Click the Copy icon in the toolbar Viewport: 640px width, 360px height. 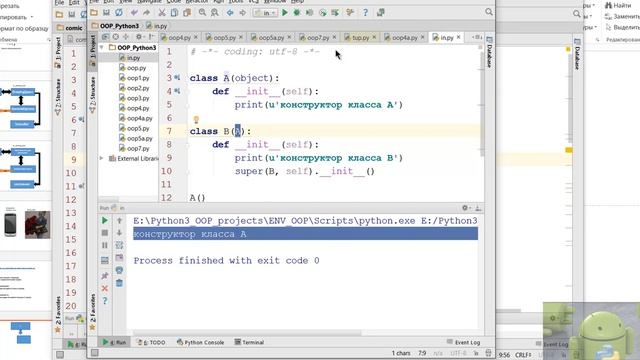coord(174,13)
